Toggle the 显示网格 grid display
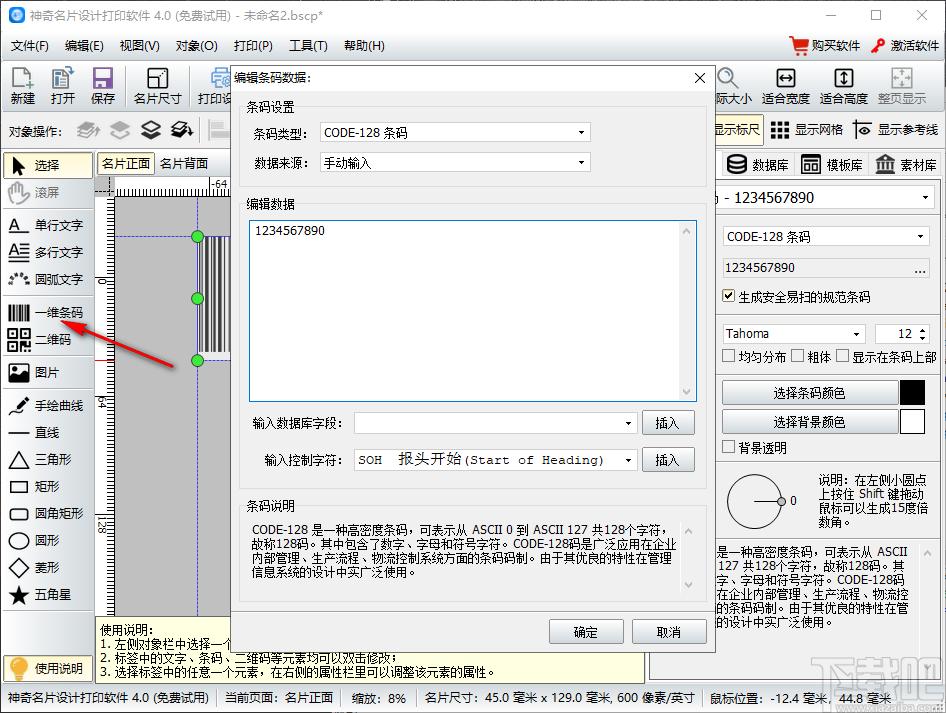 tap(807, 130)
